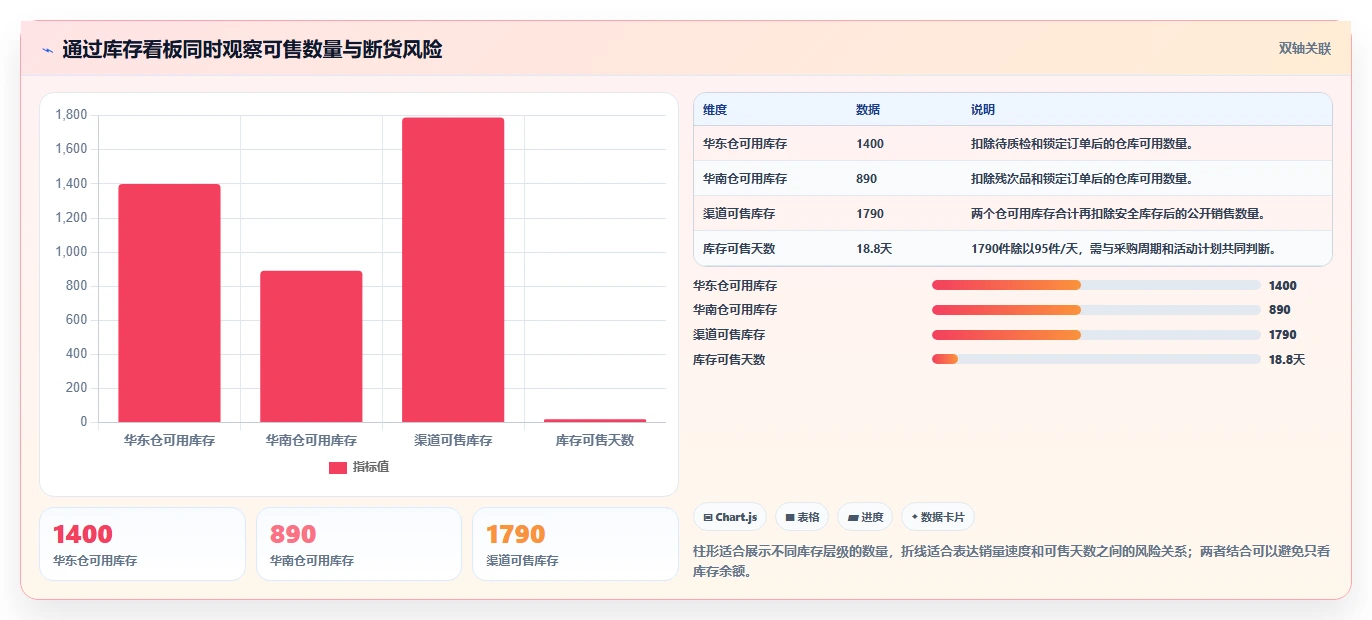The image size is (1372, 620).
Task: Click 库存可售天数 label in progress list
Action: [x=729, y=360]
